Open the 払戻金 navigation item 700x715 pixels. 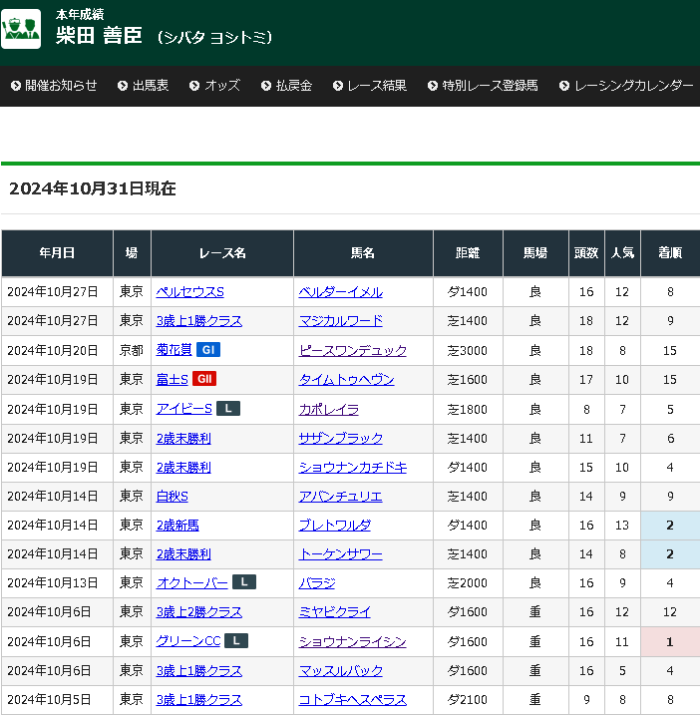click(286, 86)
